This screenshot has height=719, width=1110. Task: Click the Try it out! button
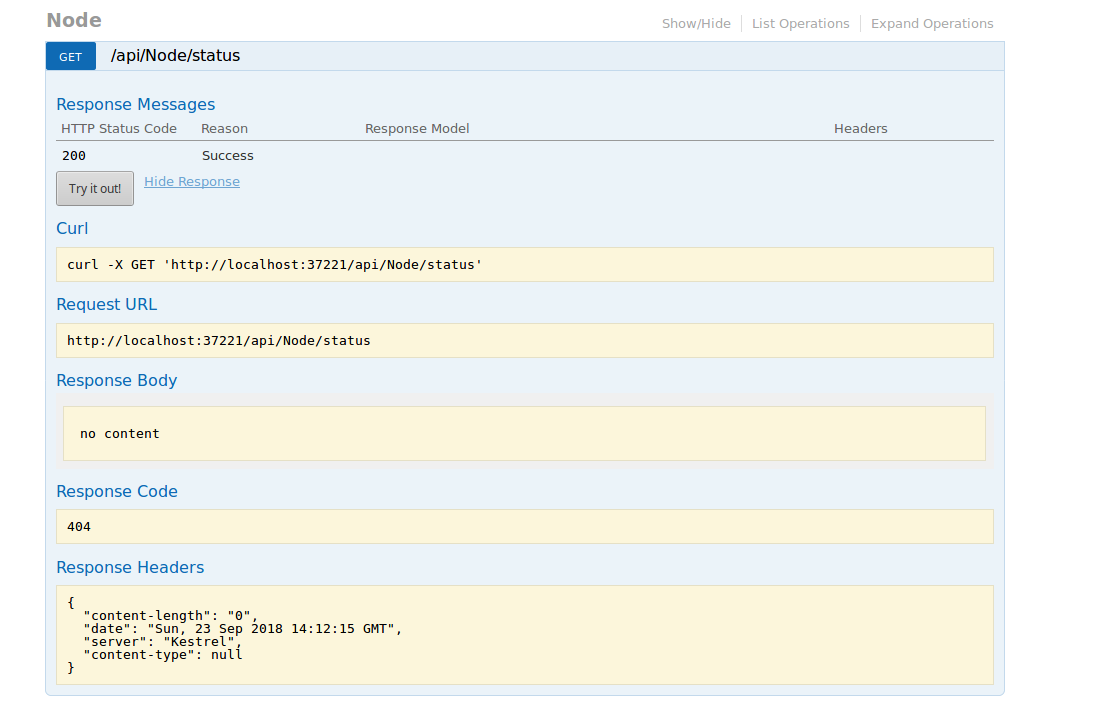(94, 188)
